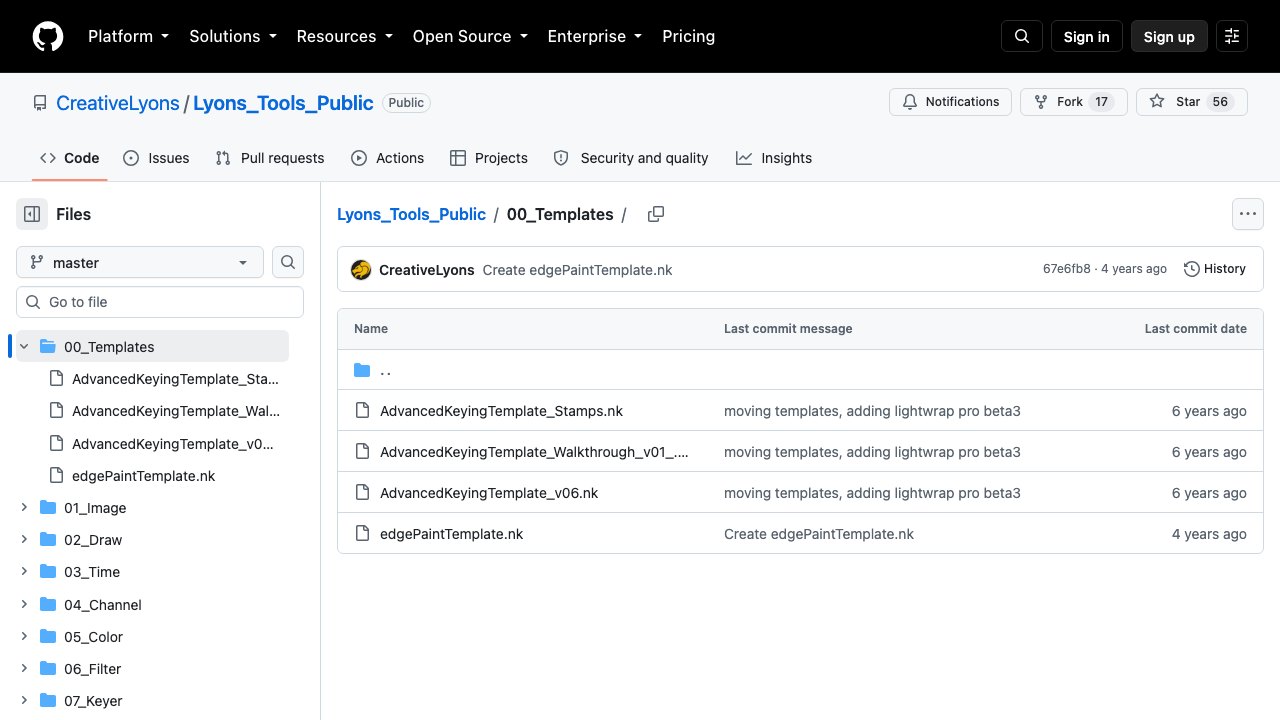The height and width of the screenshot is (720, 1280).
Task: Copy the 00_Templates path to clipboard
Action: pyautogui.click(x=656, y=214)
